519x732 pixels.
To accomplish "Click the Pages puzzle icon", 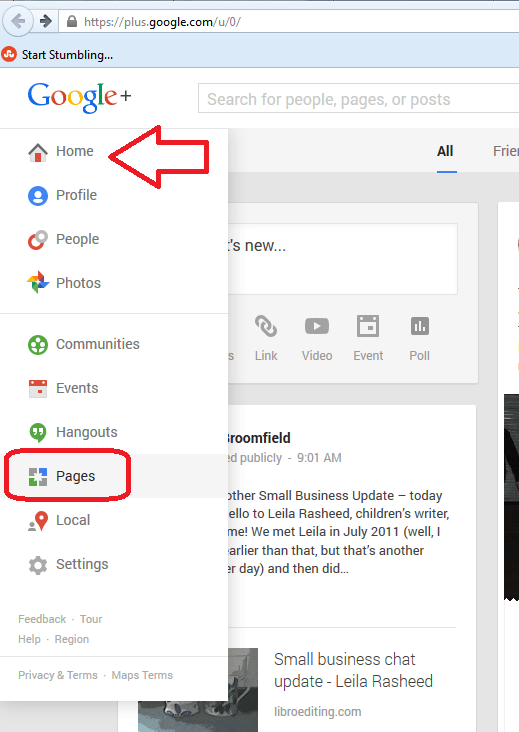I will click(38, 477).
